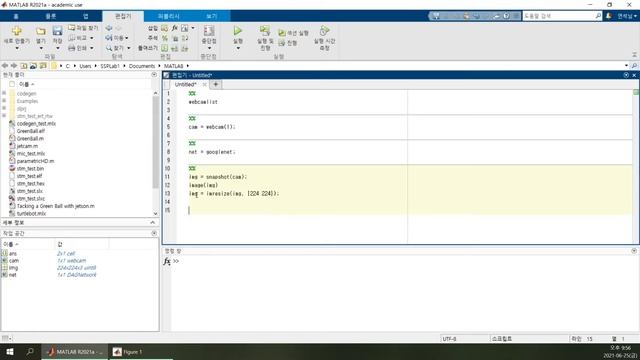
Task: Click the navigate back arrow in the ribbon
Action: (x=109, y=28)
